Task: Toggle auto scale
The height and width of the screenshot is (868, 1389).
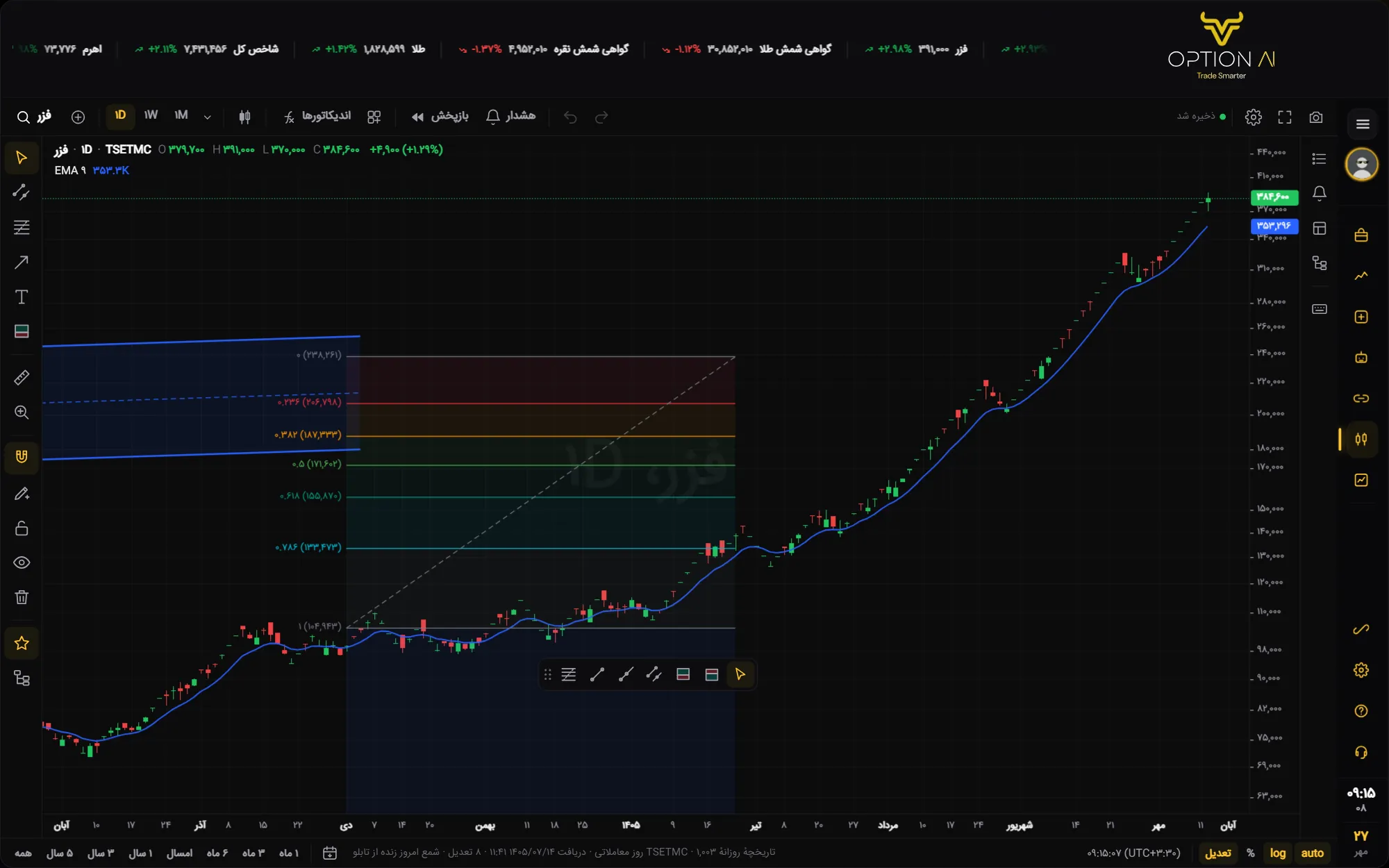Action: point(1312,853)
